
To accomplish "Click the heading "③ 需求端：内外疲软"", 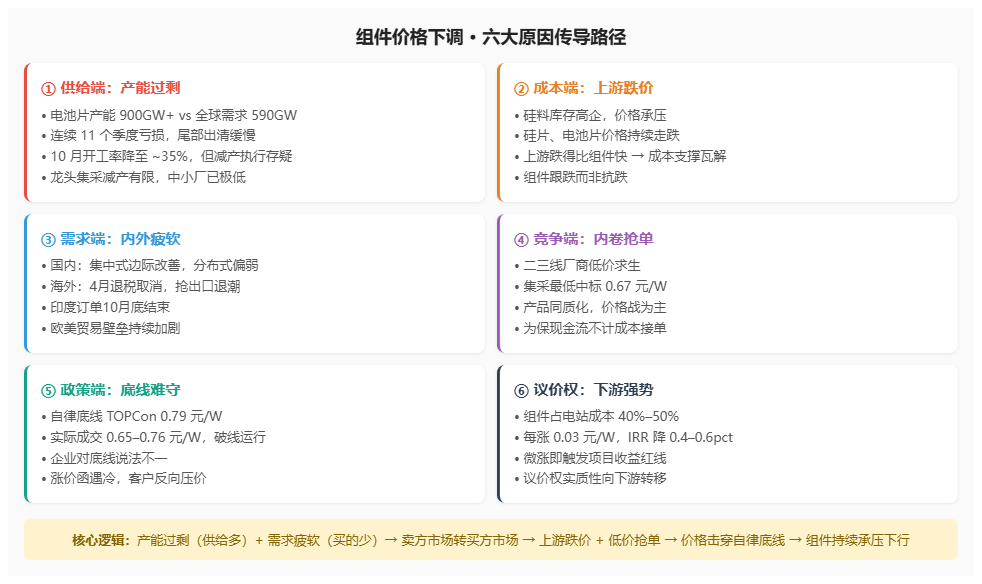I will tap(111, 239).
